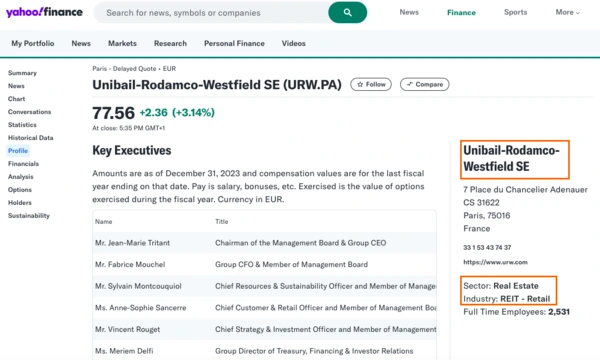Click the phone number 33 1 53 43 74 37
Screen dimensions: 600x360
pos(487,248)
